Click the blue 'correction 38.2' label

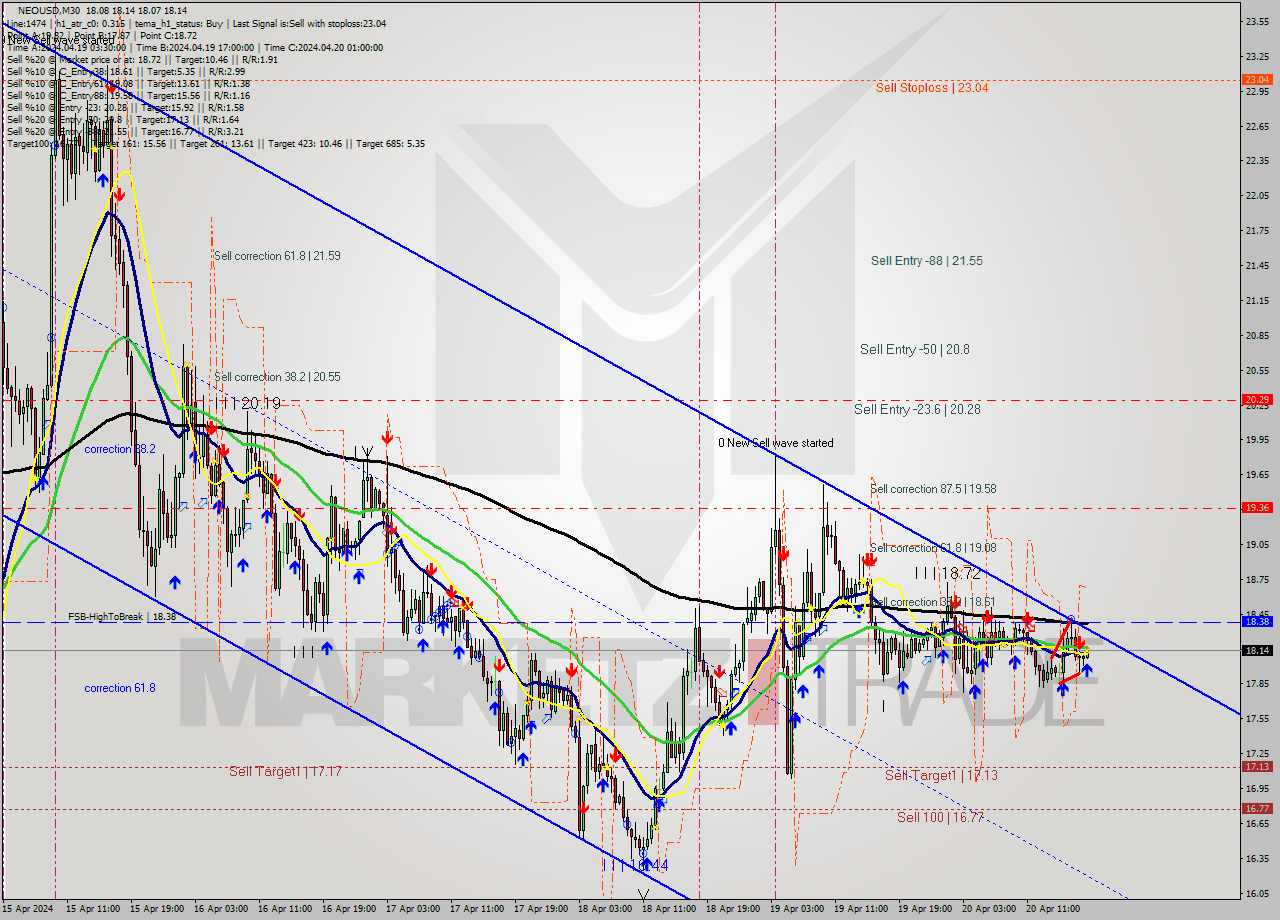coord(120,450)
